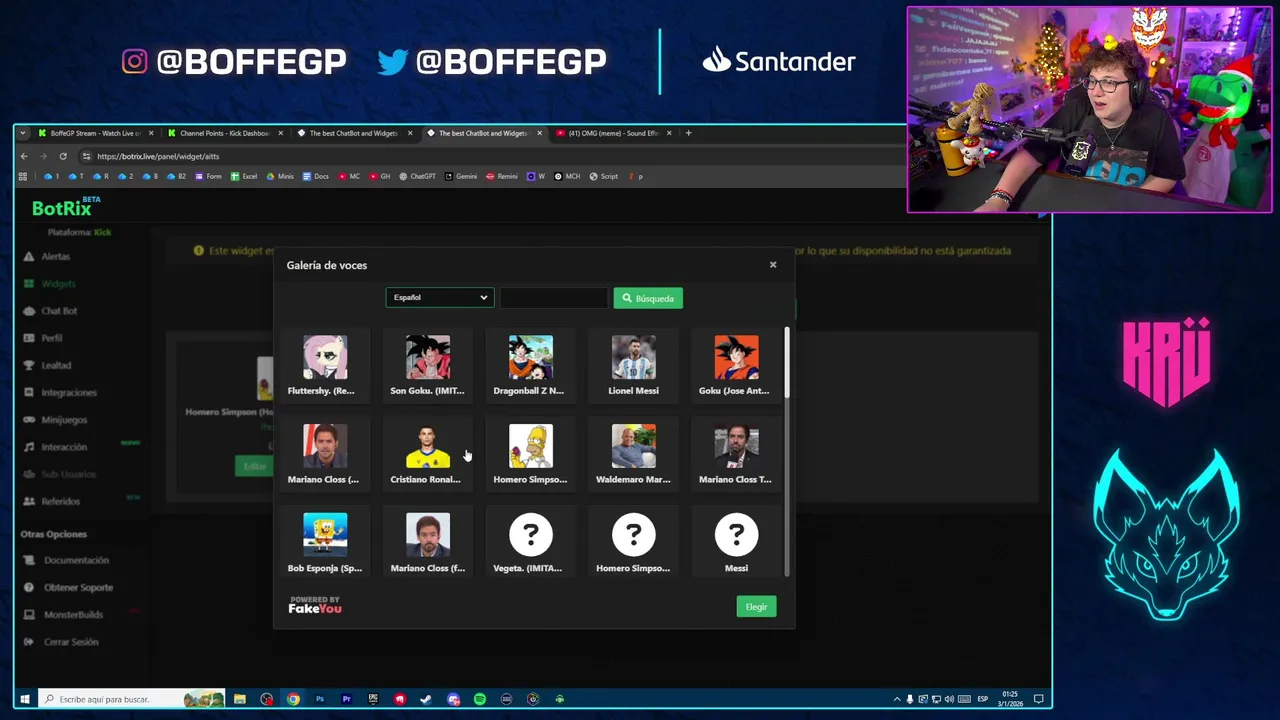Open a new browser tab
The width and height of the screenshot is (1280, 720).
[x=688, y=133]
